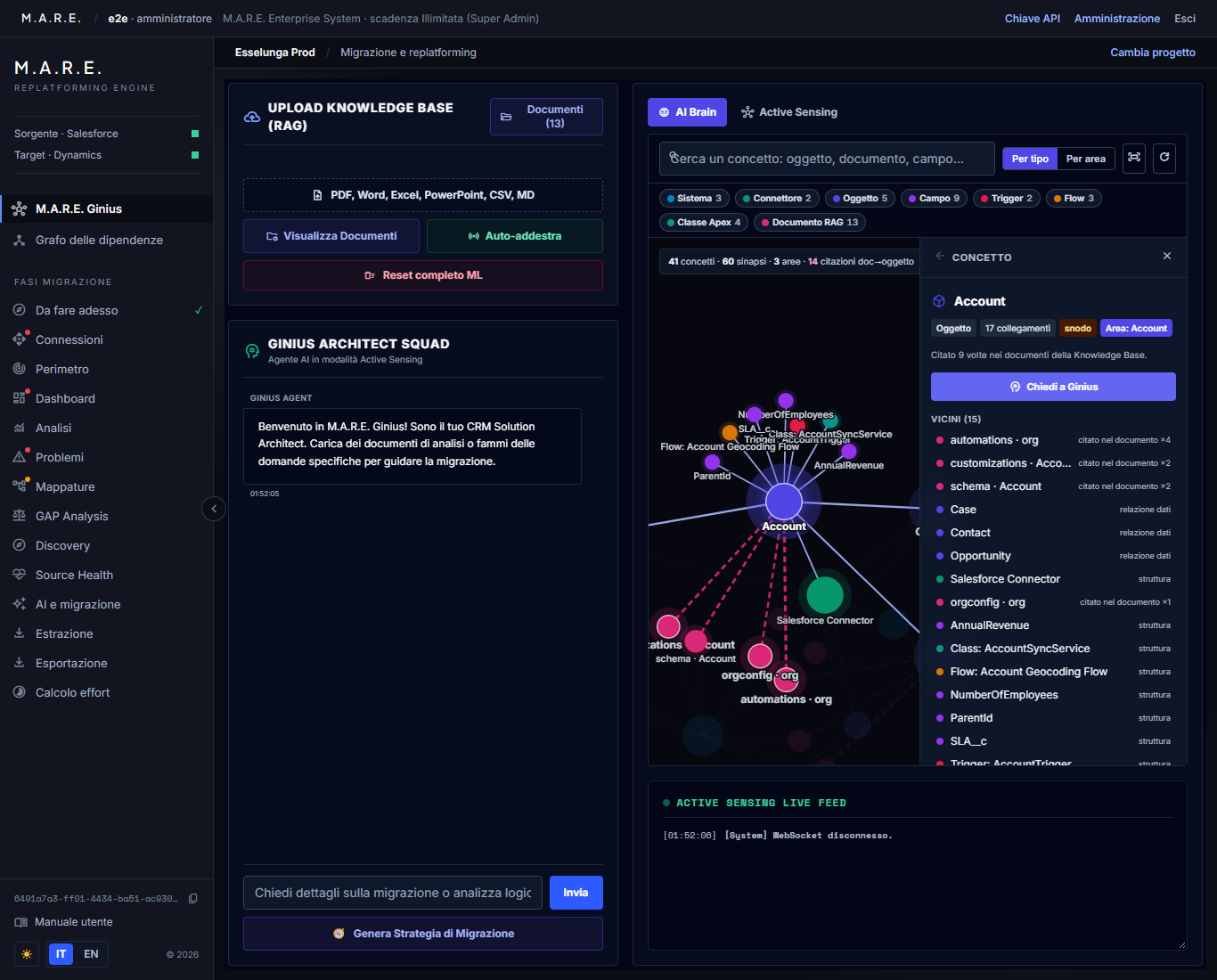
Task: Click the Account node in graph
Action: [x=784, y=502]
